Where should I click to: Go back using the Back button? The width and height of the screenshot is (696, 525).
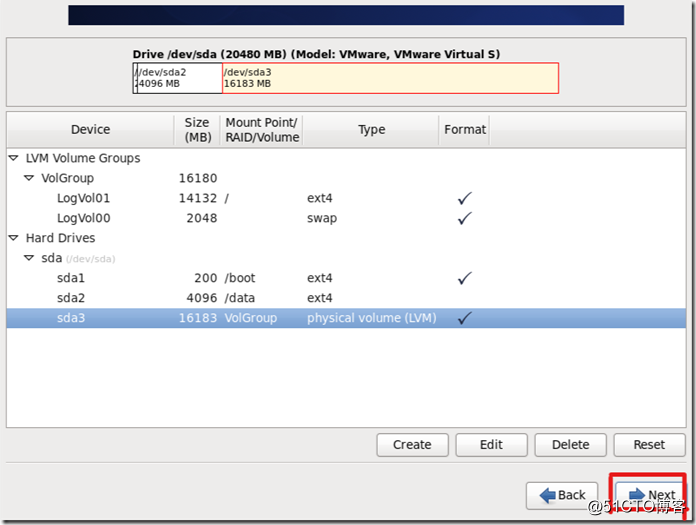tap(562, 495)
